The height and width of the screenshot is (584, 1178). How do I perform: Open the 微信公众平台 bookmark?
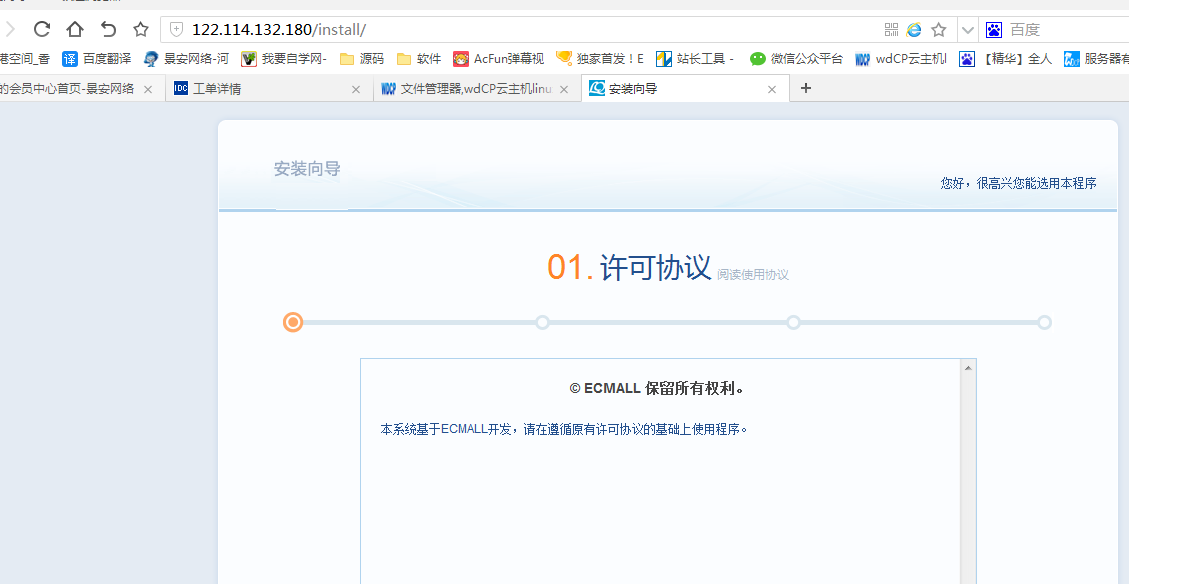click(796, 59)
